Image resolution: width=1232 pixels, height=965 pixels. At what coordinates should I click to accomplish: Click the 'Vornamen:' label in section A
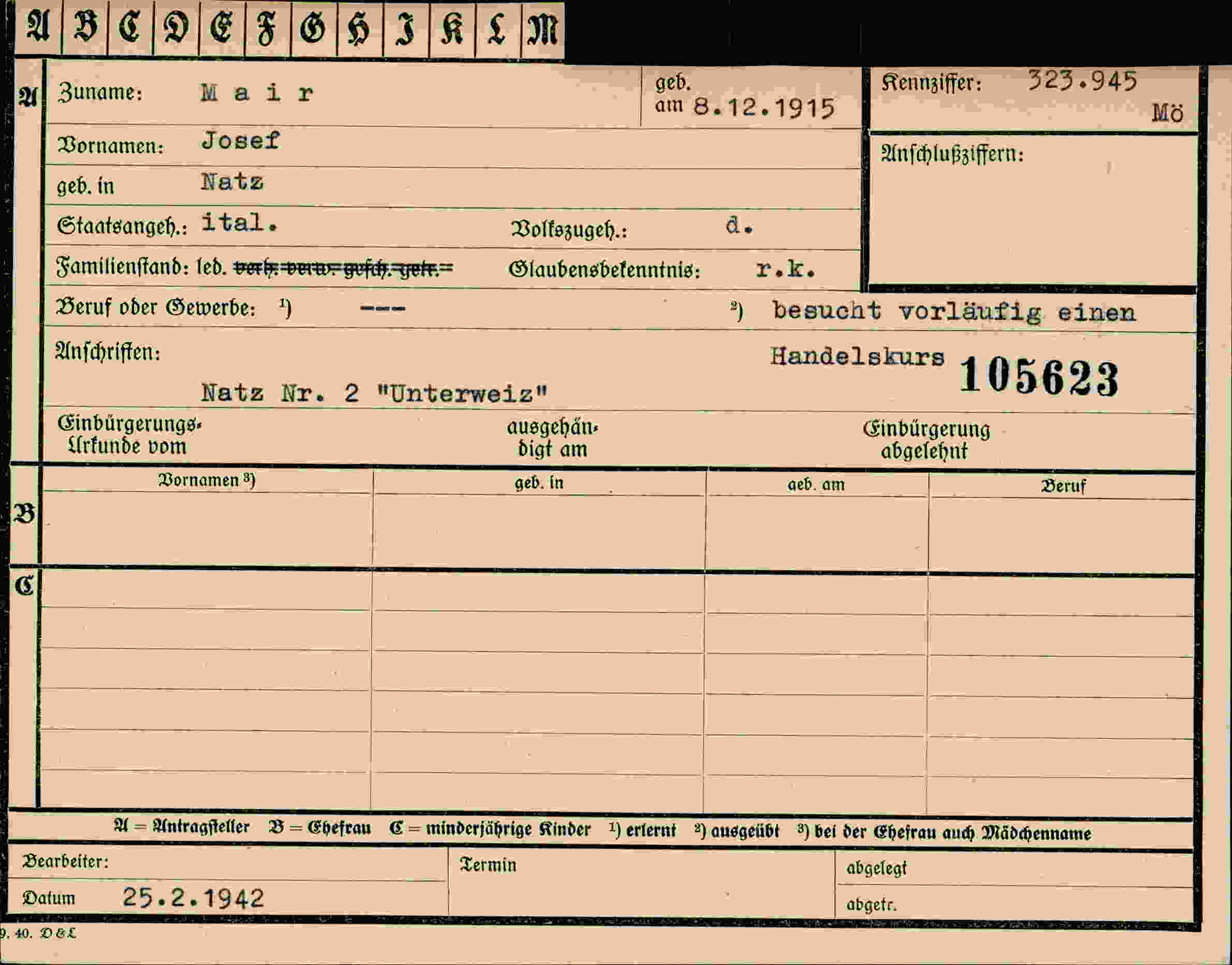111,146
